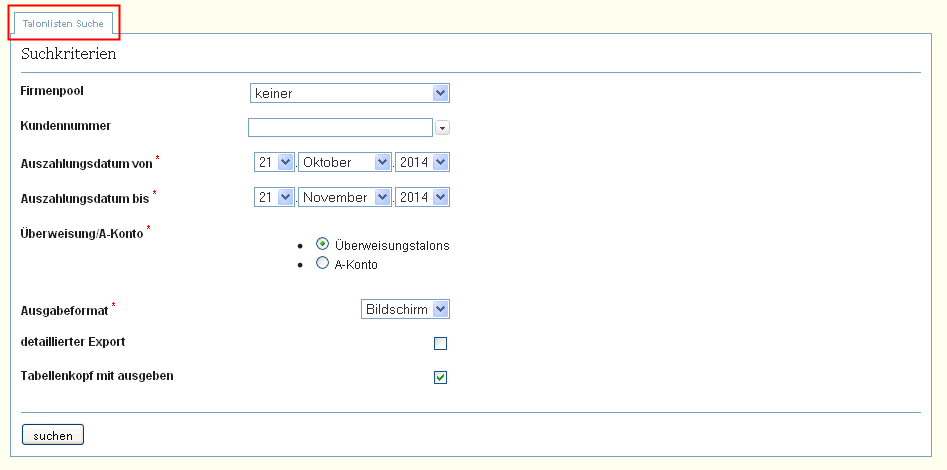
Task: Open the Oktober month dropdown
Action: pos(345,162)
